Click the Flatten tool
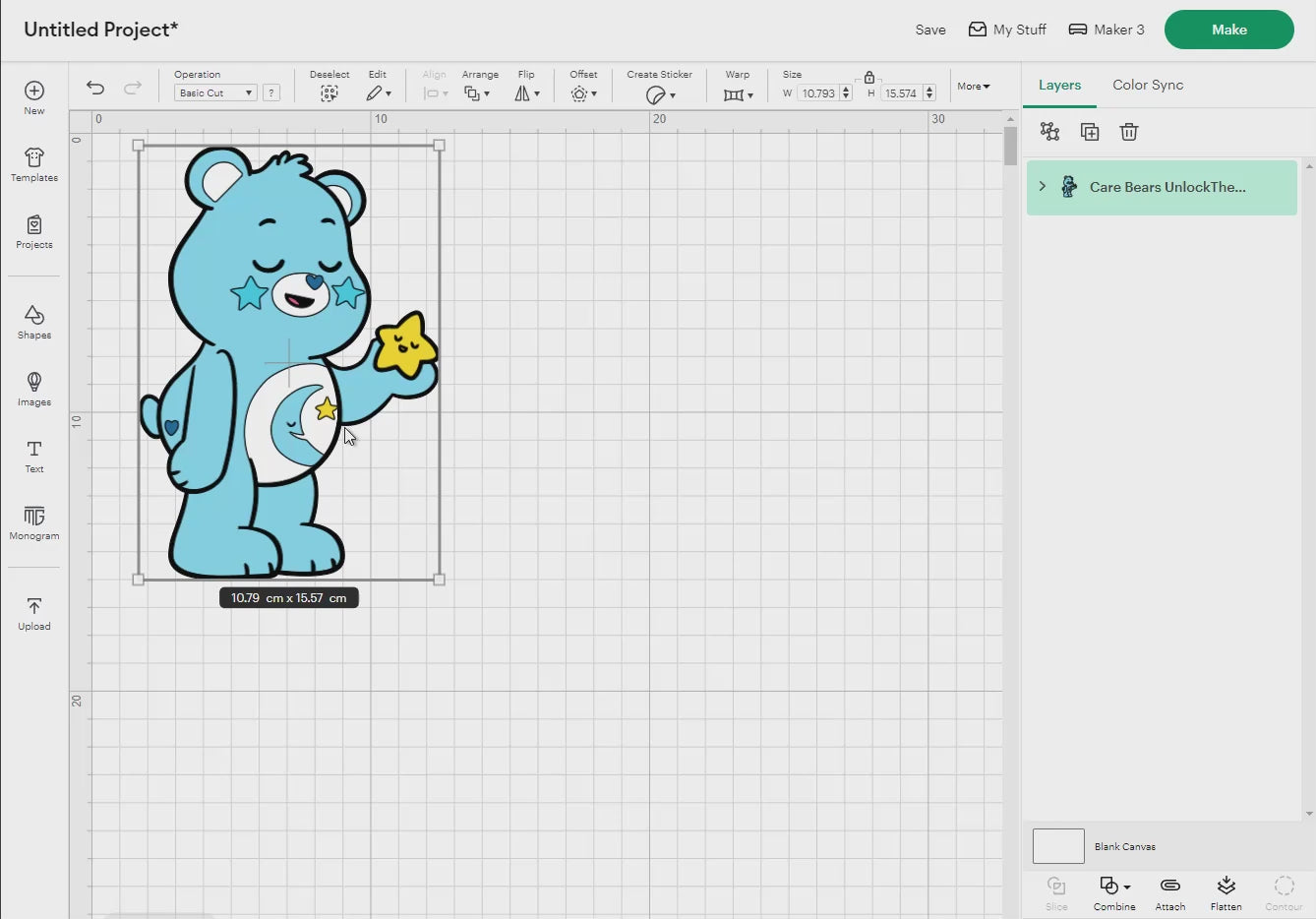Image resolution: width=1316 pixels, height=919 pixels. coord(1226,893)
